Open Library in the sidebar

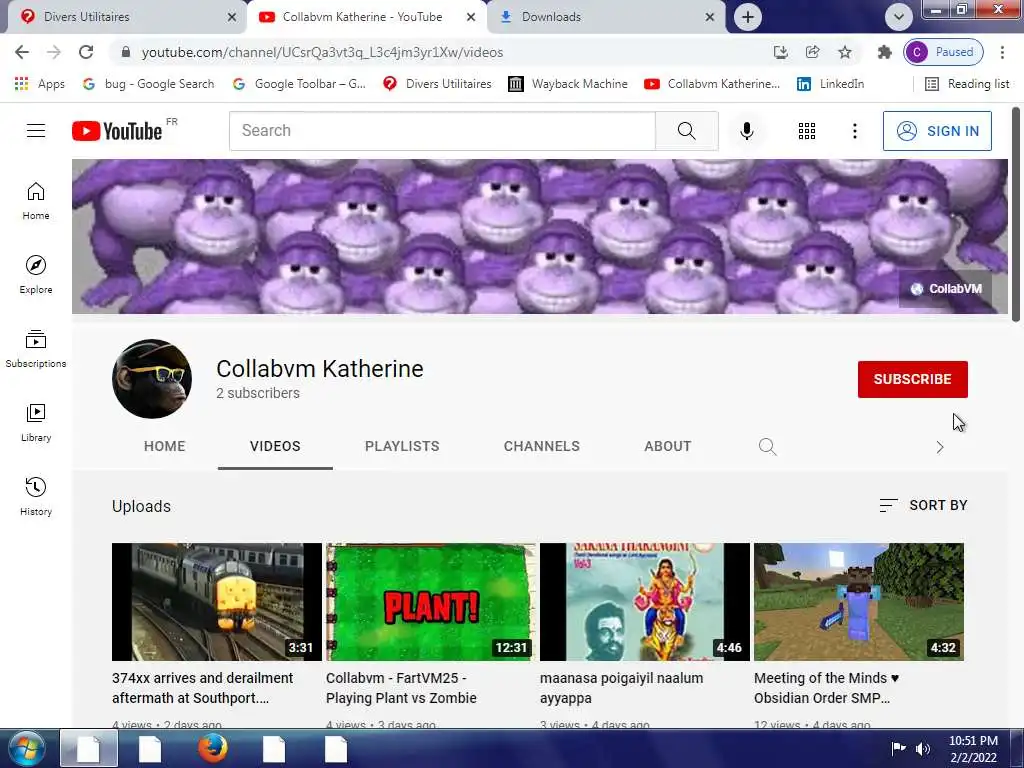(x=36, y=423)
